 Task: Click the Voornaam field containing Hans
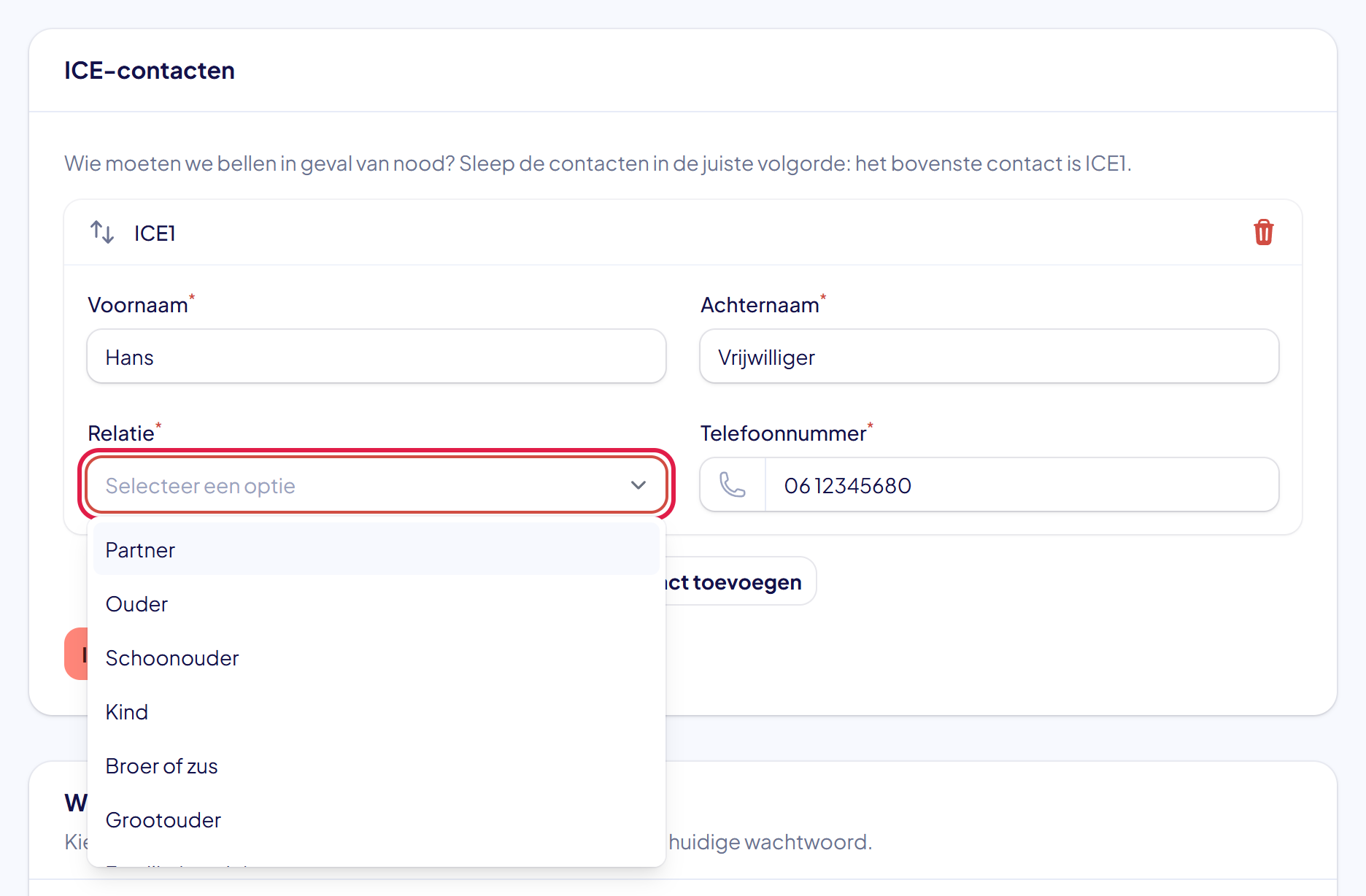coord(377,356)
